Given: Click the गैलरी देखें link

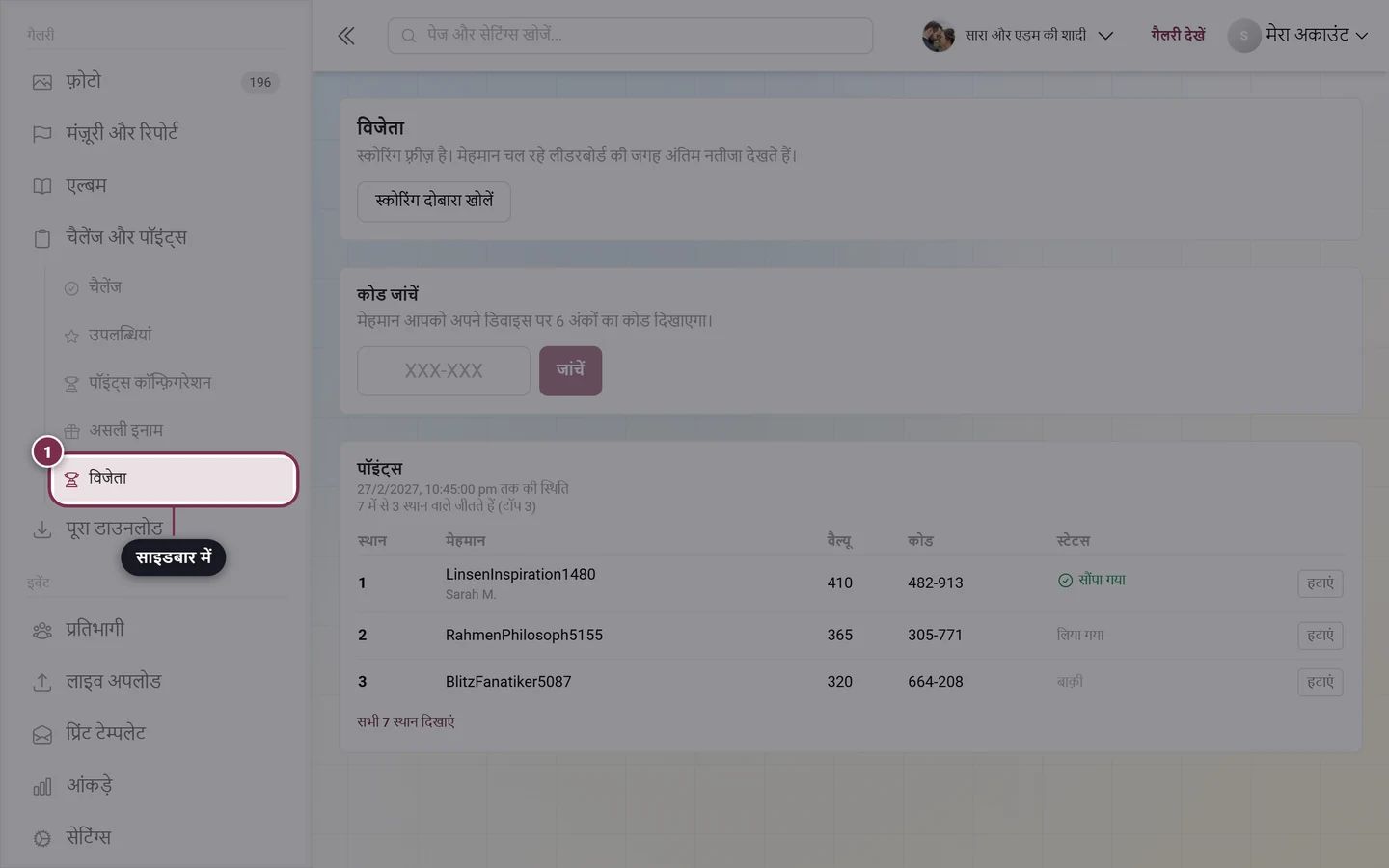Looking at the screenshot, I should [1178, 36].
